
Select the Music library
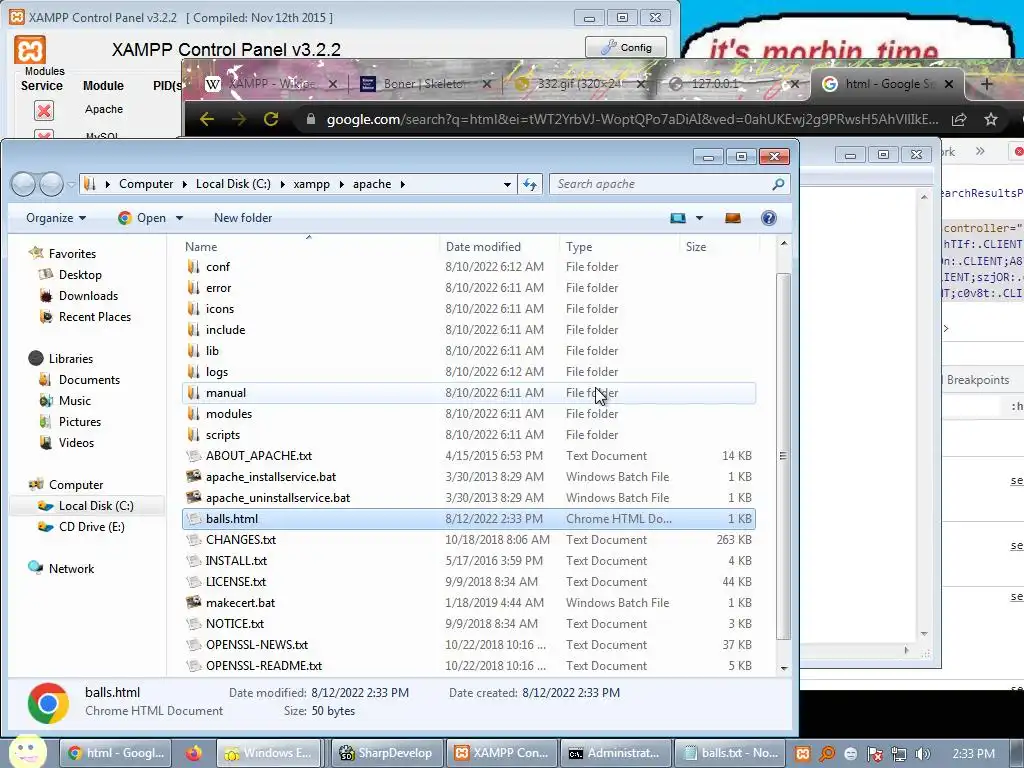pyautogui.click(x=74, y=401)
